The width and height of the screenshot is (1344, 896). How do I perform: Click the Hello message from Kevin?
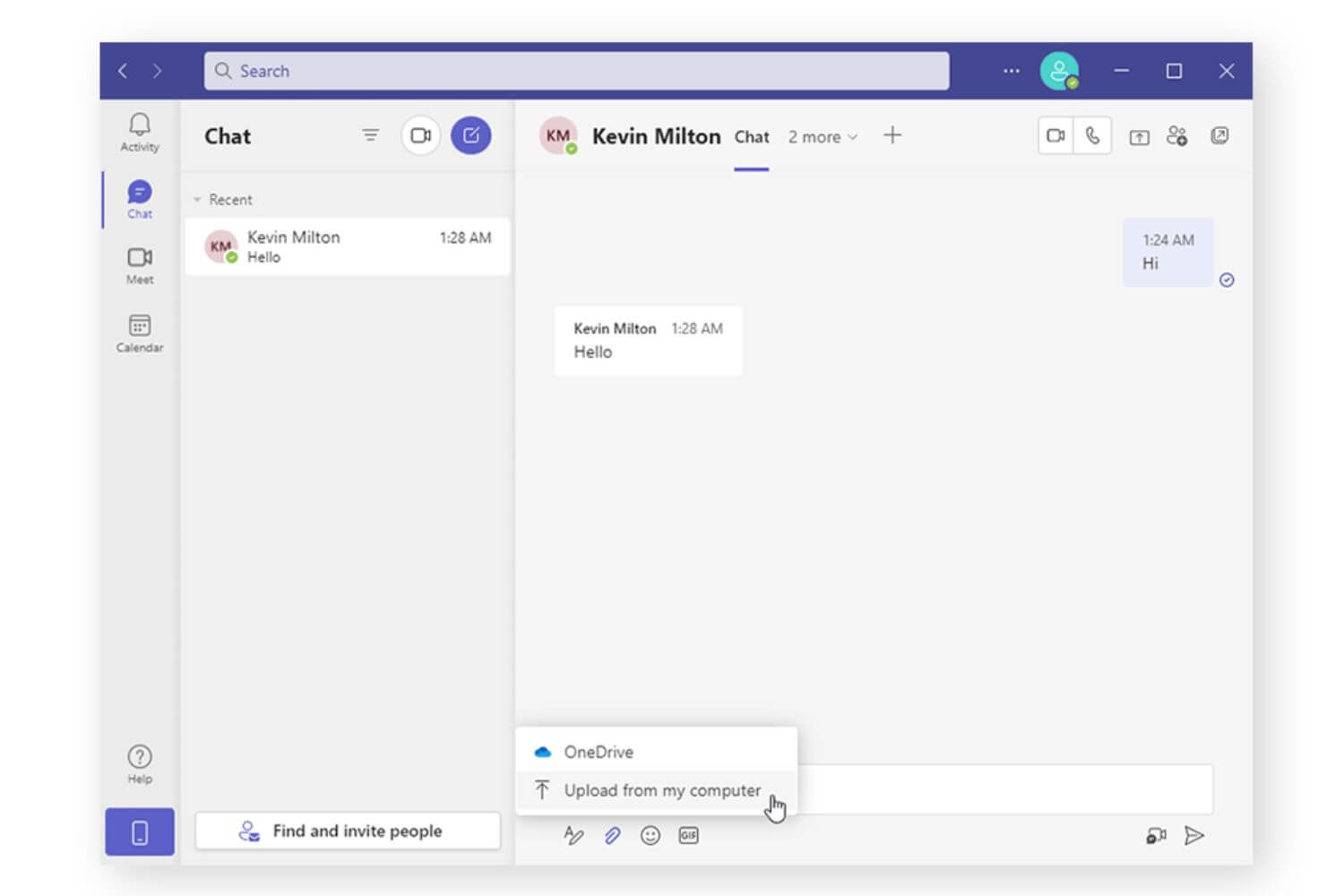point(649,340)
